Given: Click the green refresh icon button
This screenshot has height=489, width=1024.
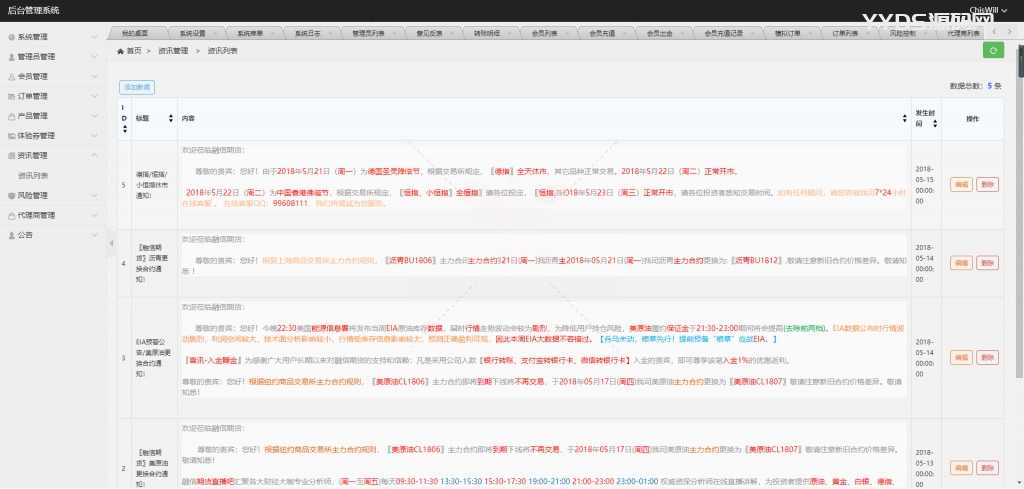Looking at the screenshot, I should 993,50.
